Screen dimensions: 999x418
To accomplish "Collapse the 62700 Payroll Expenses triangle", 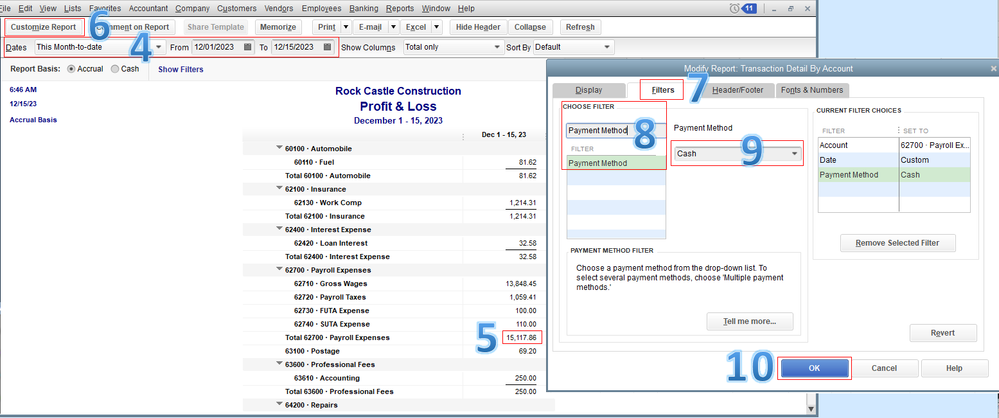I will [279, 270].
